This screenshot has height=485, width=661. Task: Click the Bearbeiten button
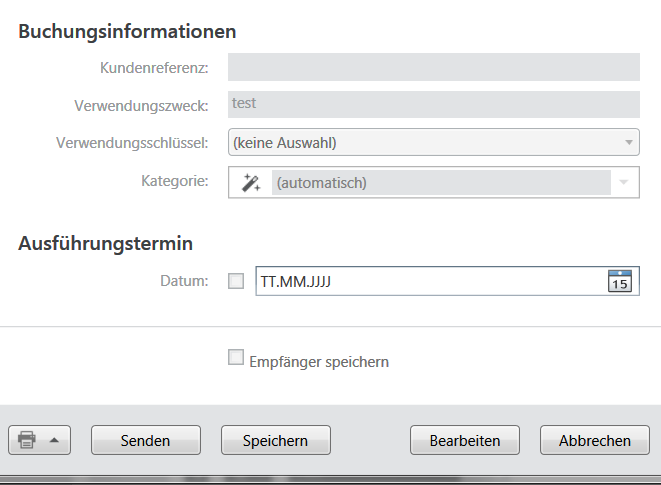(x=465, y=440)
